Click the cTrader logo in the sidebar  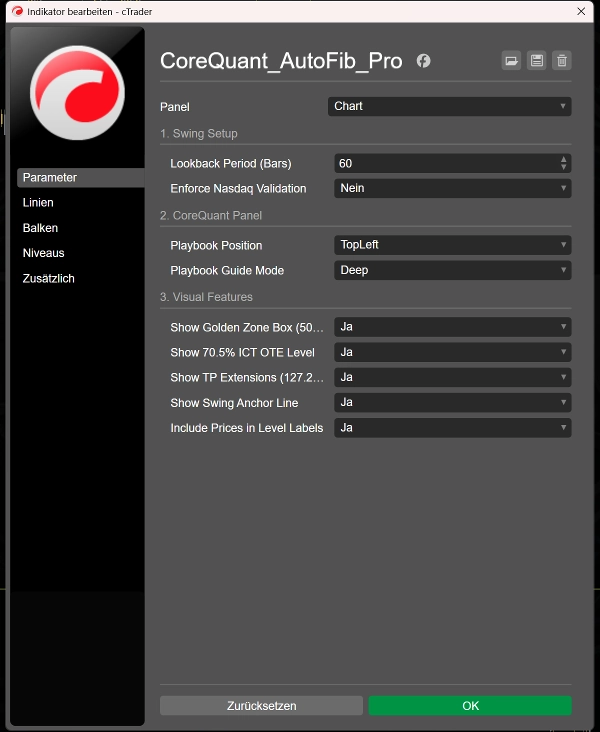pyautogui.click(x=77, y=92)
